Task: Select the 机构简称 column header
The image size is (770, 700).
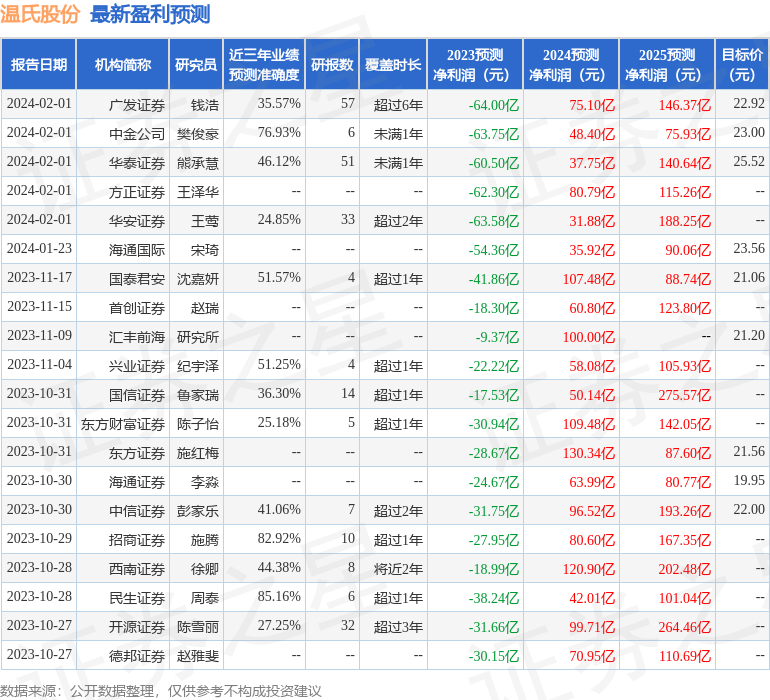Action: click(123, 64)
